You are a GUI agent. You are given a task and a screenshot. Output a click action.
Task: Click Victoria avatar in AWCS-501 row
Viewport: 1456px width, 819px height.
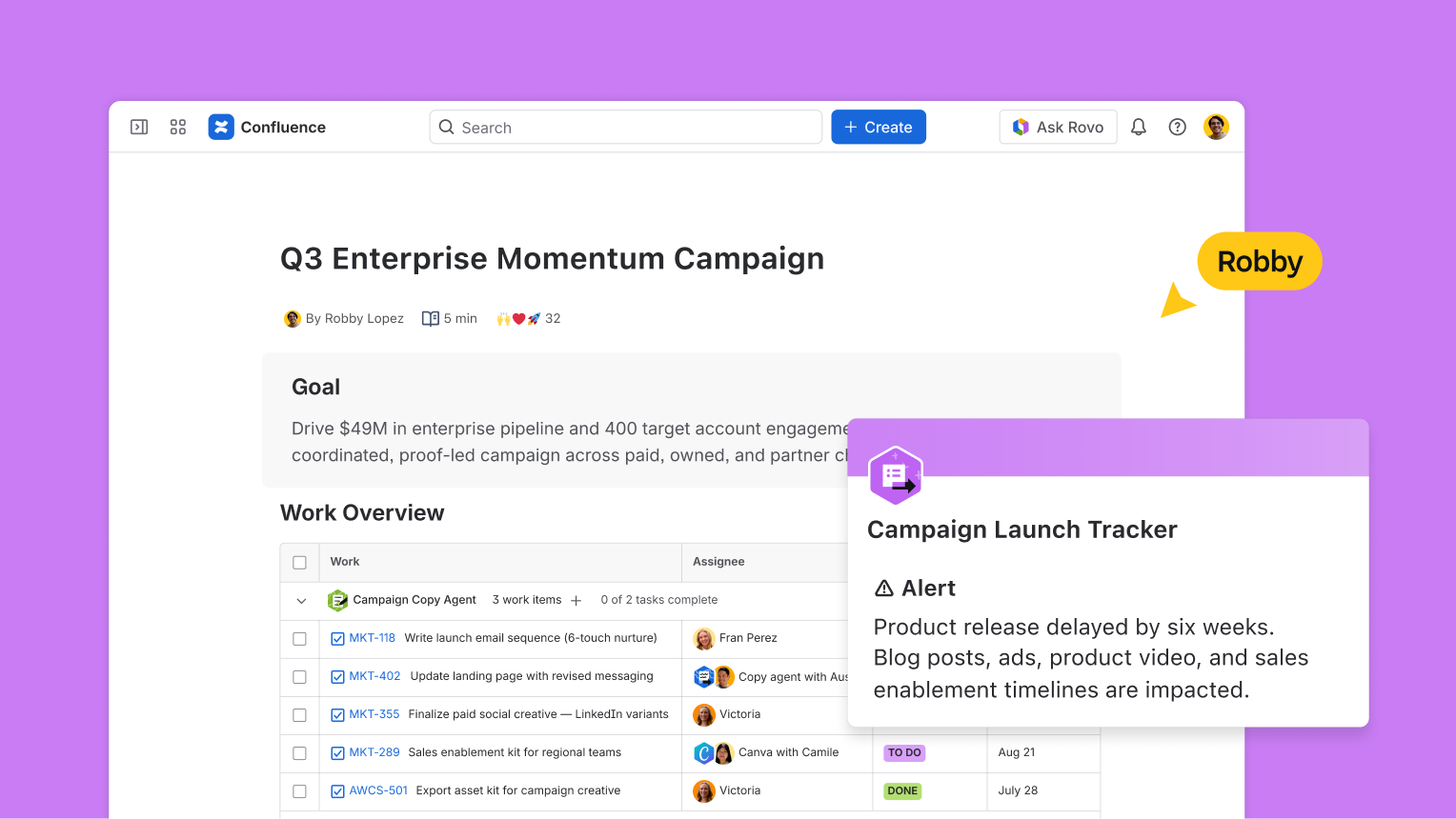point(704,790)
